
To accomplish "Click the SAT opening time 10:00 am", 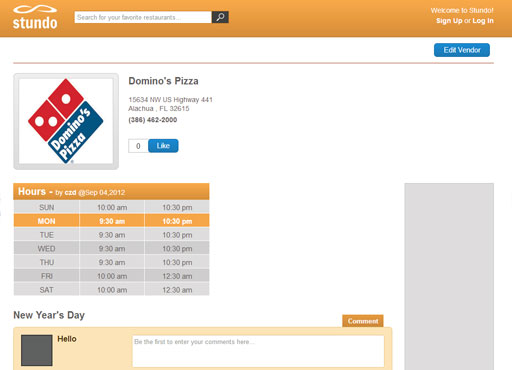I will pos(112,290).
